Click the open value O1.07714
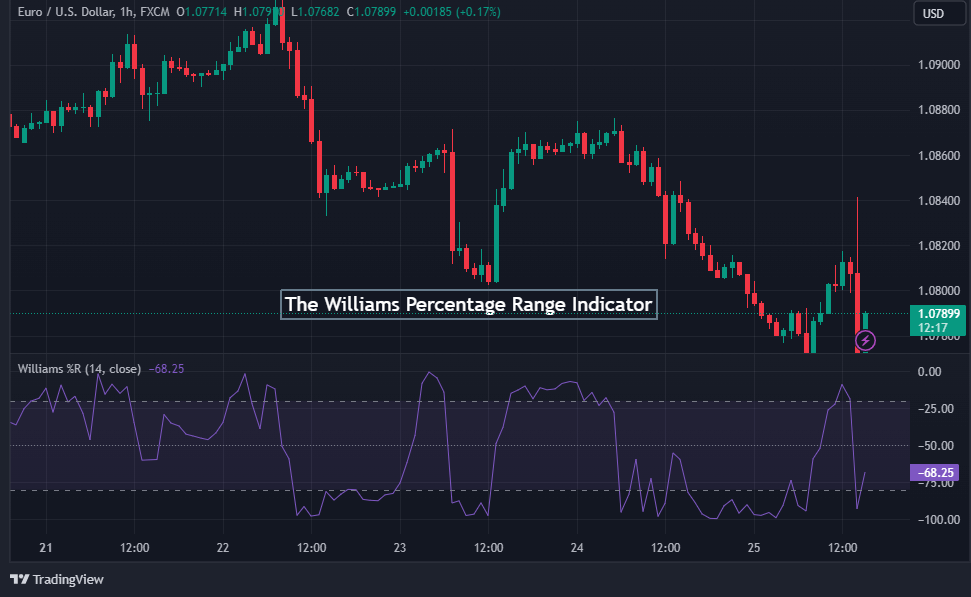The width and height of the screenshot is (971, 597). [x=201, y=12]
